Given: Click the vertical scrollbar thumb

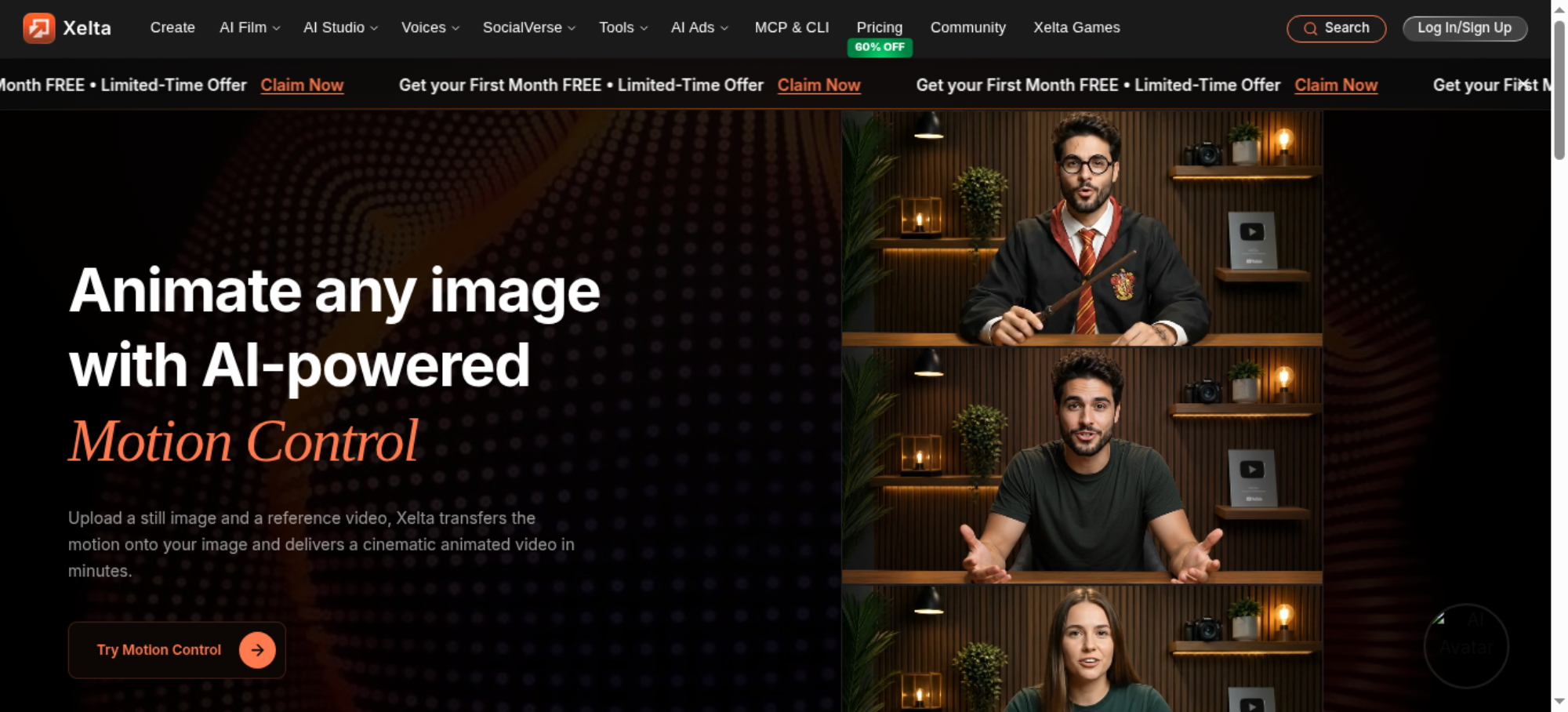Looking at the screenshot, I should 1559,90.
